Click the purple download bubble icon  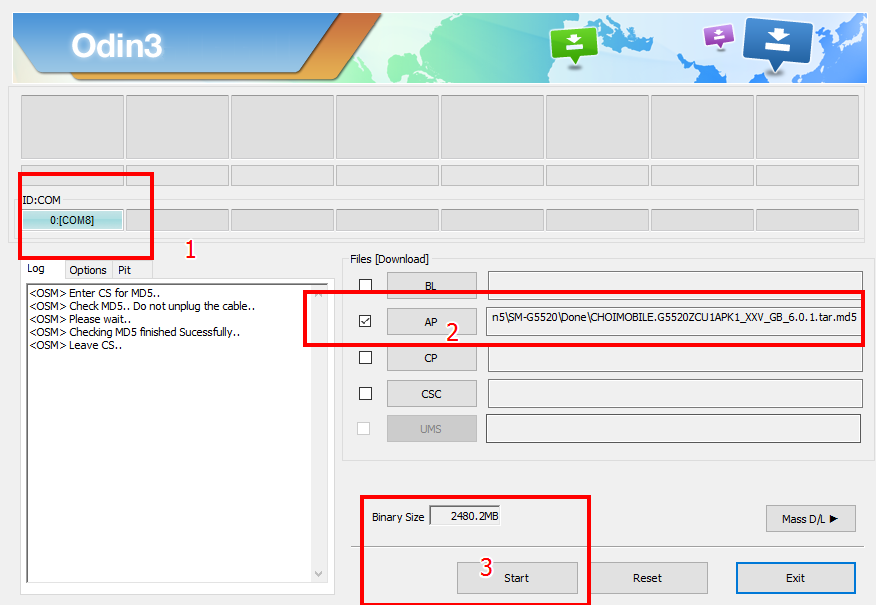718,37
